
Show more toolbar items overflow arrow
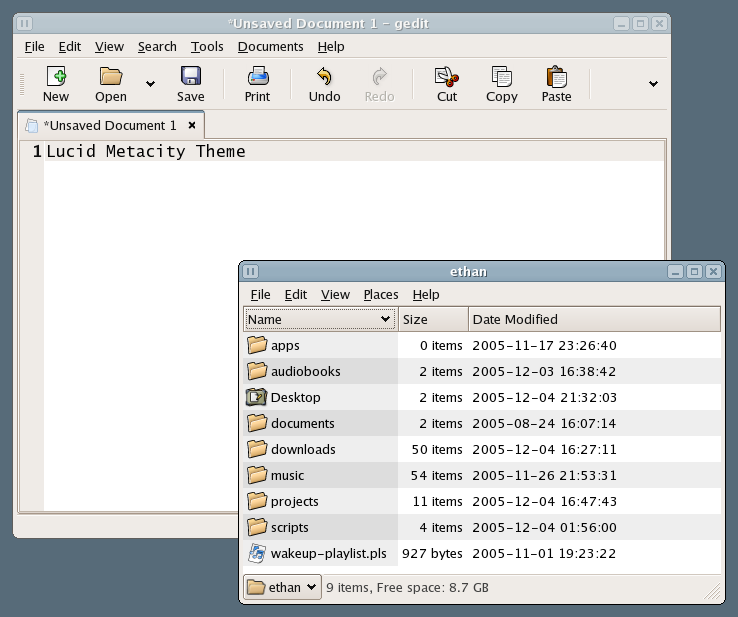pyautogui.click(x=653, y=84)
